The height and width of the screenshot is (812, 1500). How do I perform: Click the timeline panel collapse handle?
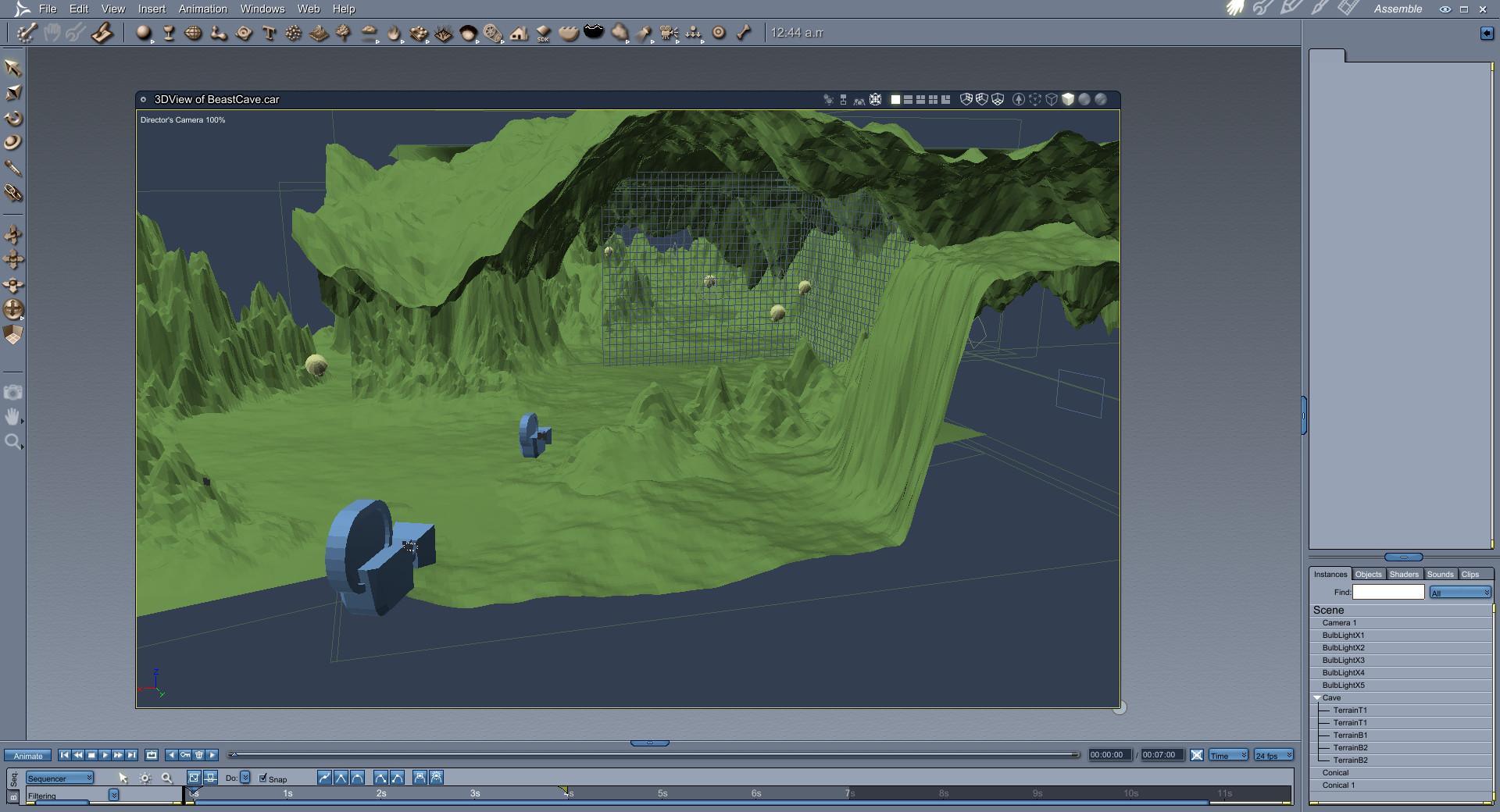pos(649,743)
